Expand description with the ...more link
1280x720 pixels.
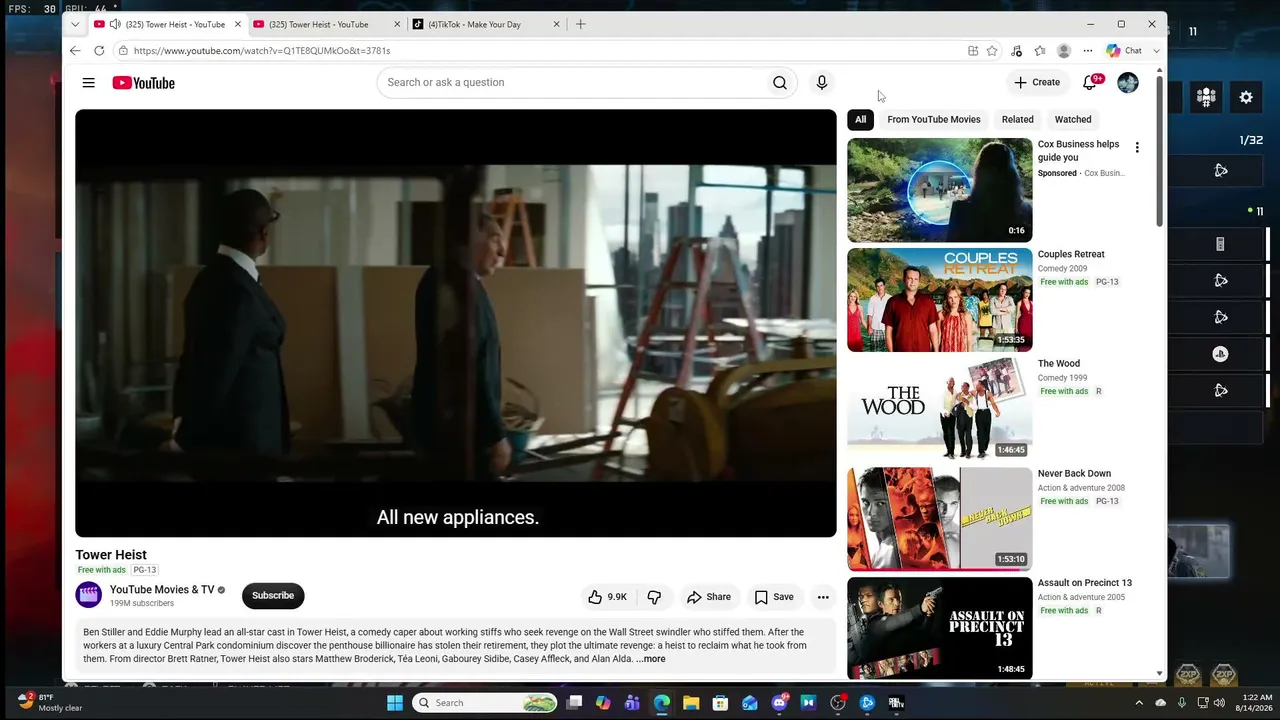tap(650, 659)
